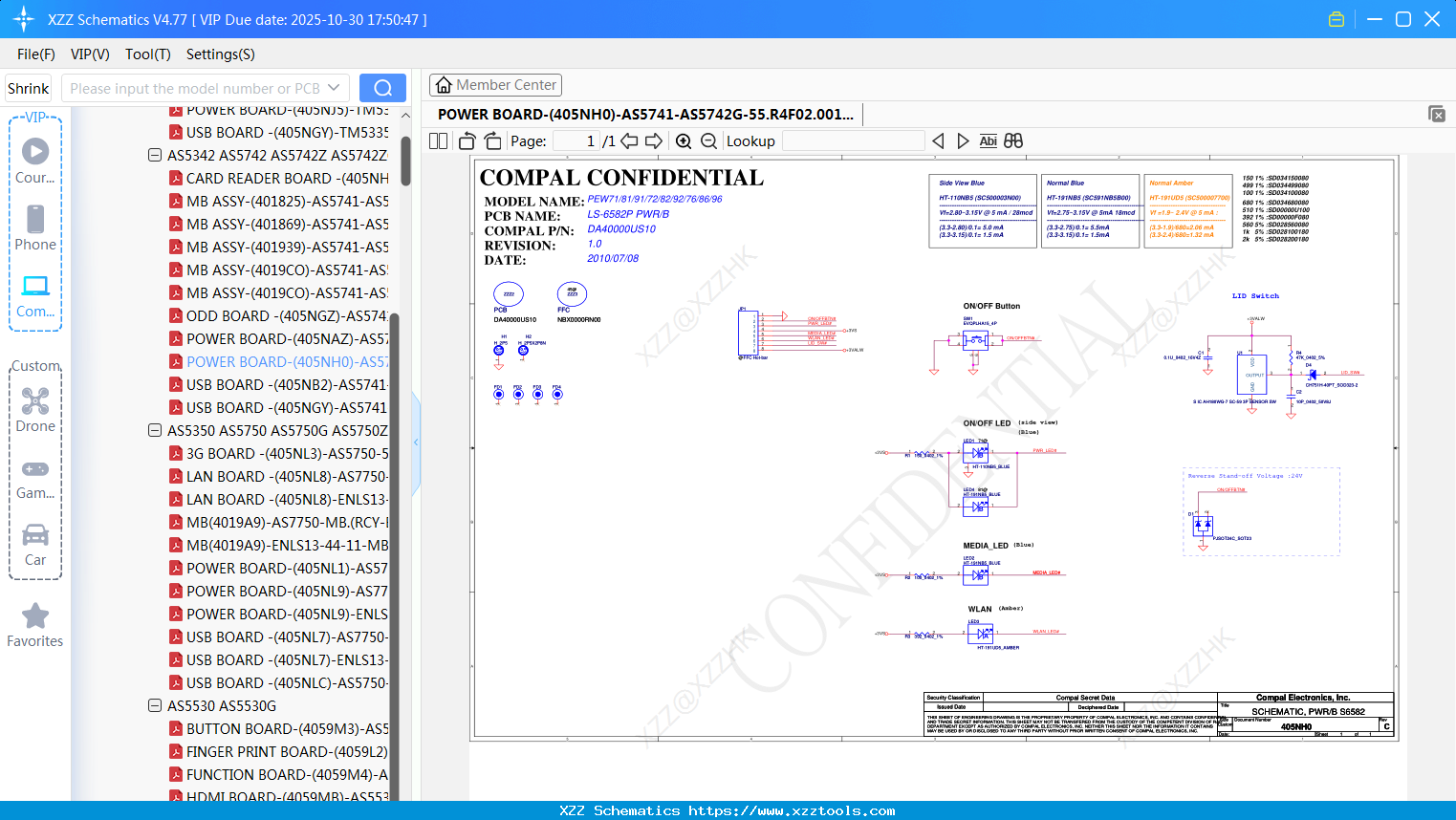Click the panel icon right of document tab

[1437, 114]
